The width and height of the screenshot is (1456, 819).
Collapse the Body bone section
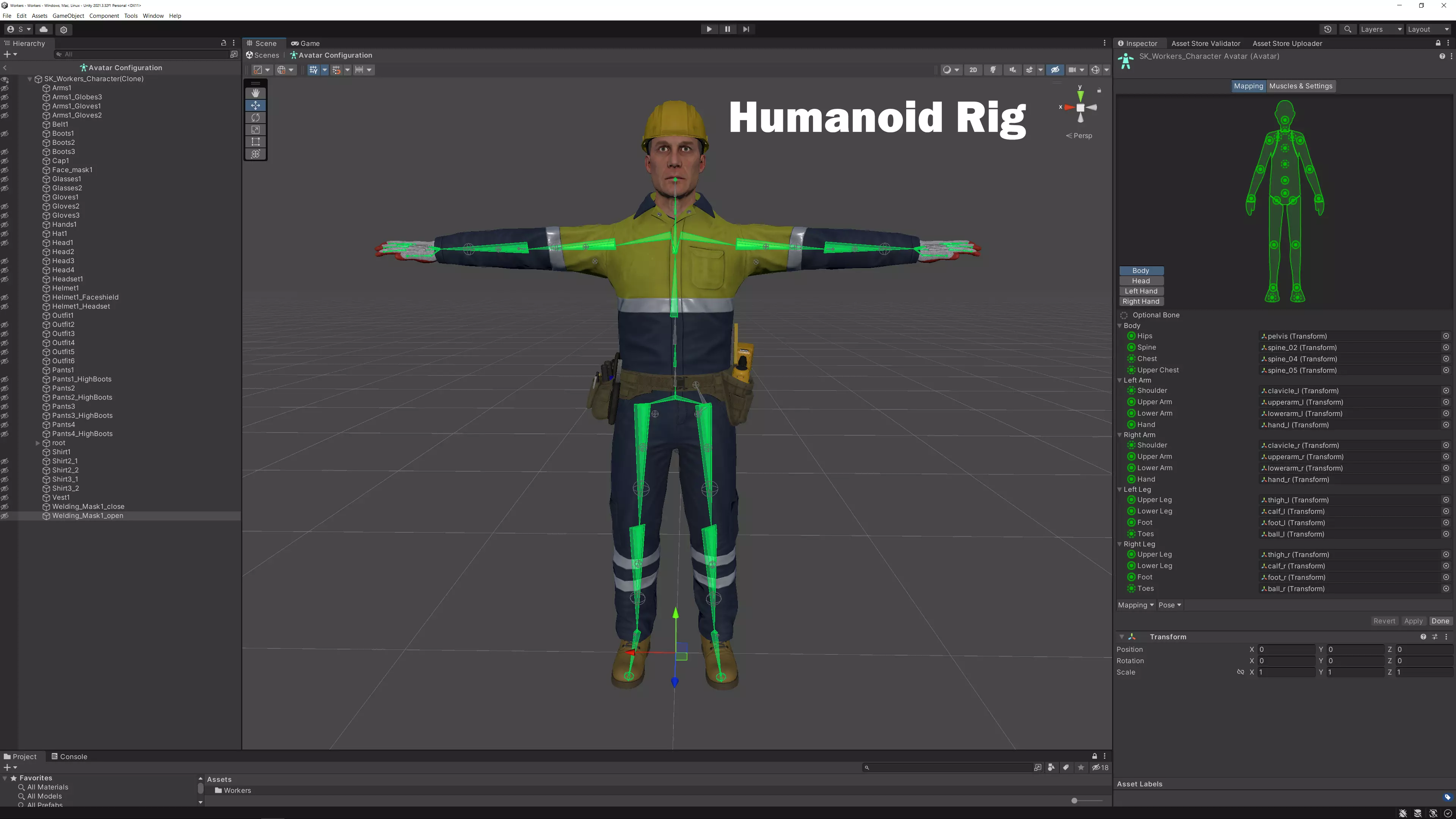pos(1120,326)
